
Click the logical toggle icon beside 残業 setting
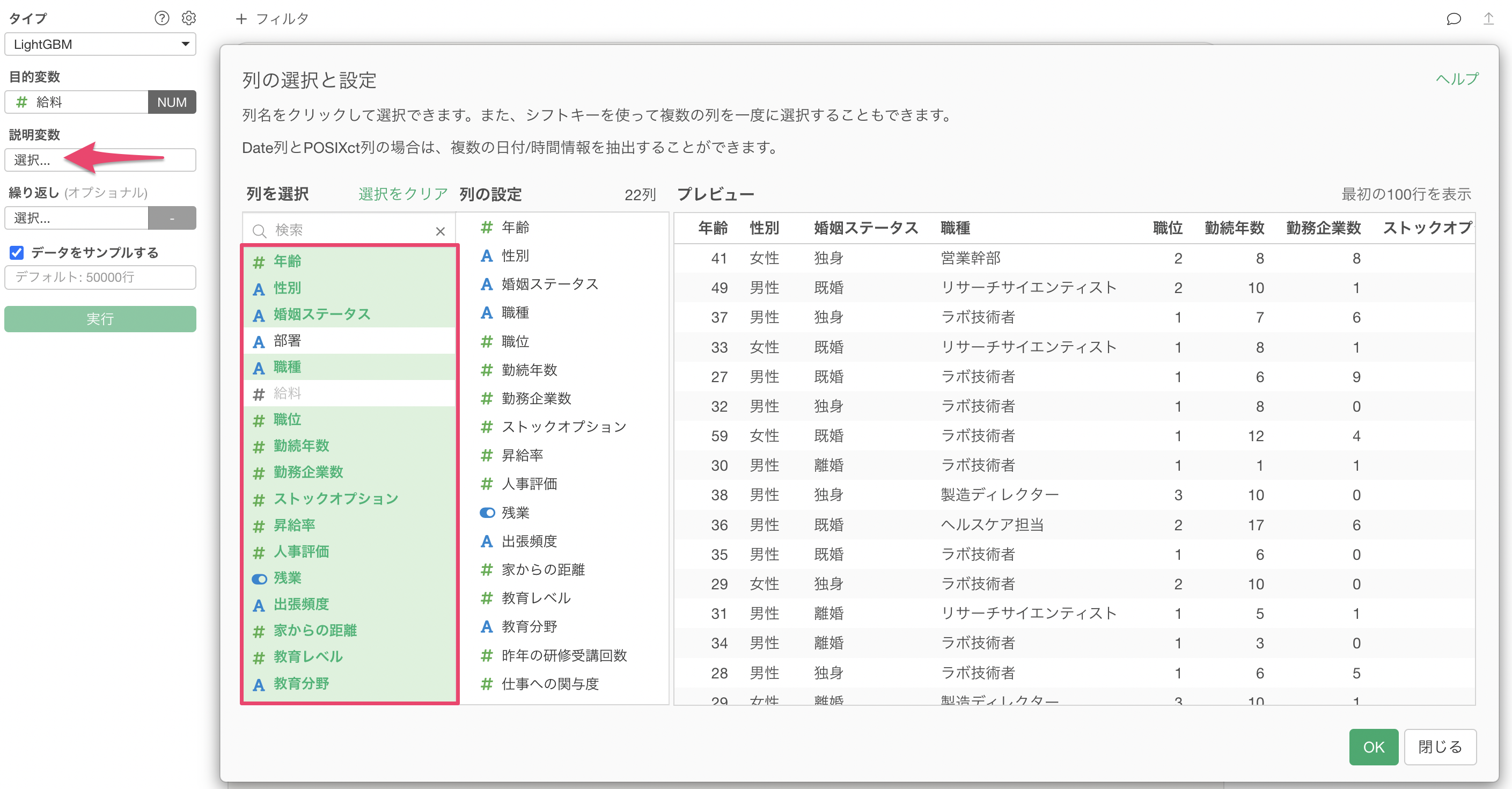(487, 513)
